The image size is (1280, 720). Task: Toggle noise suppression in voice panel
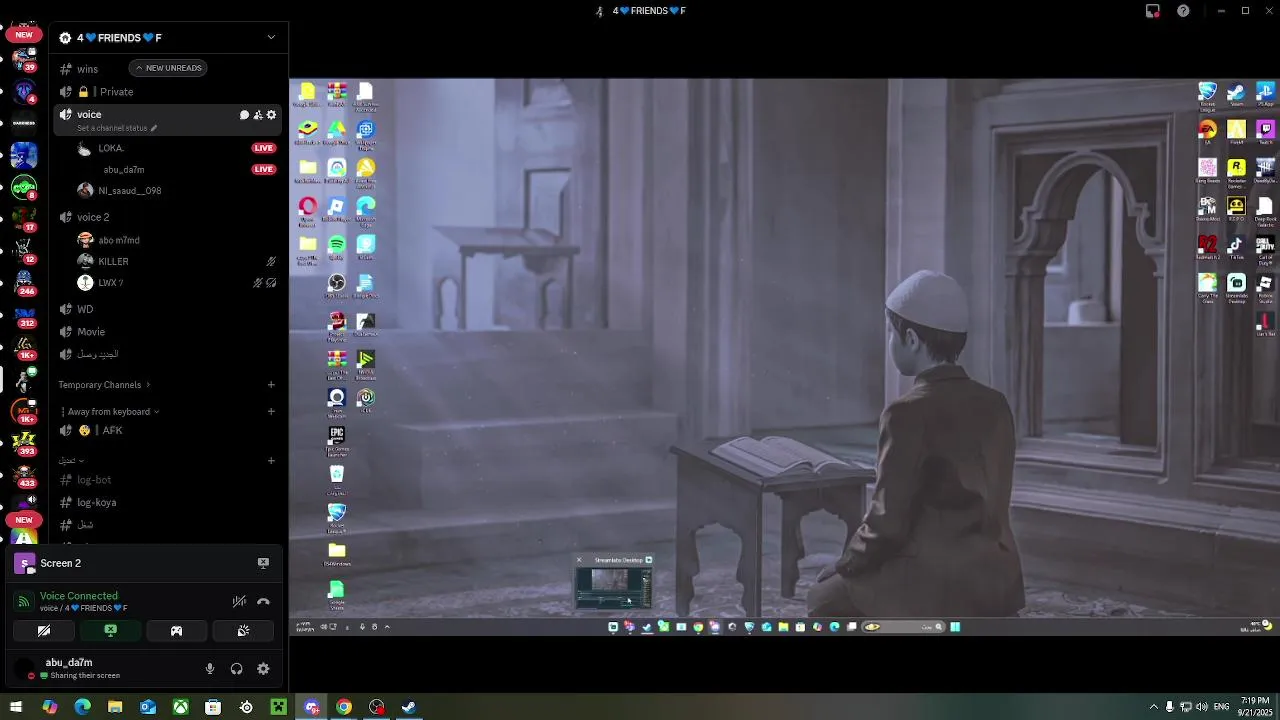[239, 602]
